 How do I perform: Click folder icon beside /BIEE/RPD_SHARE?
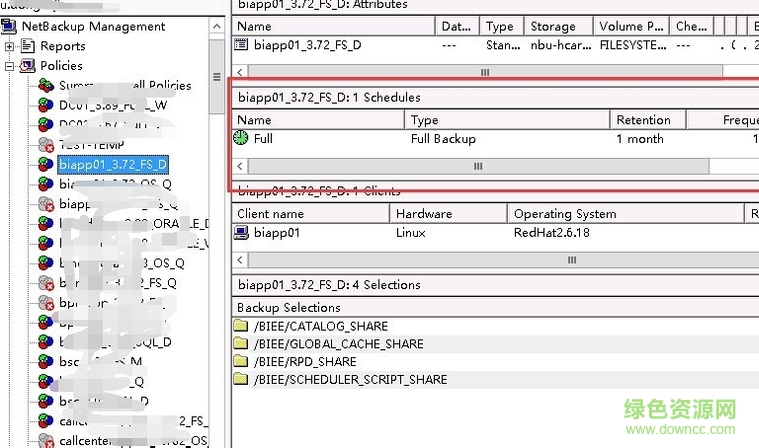(x=241, y=360)
